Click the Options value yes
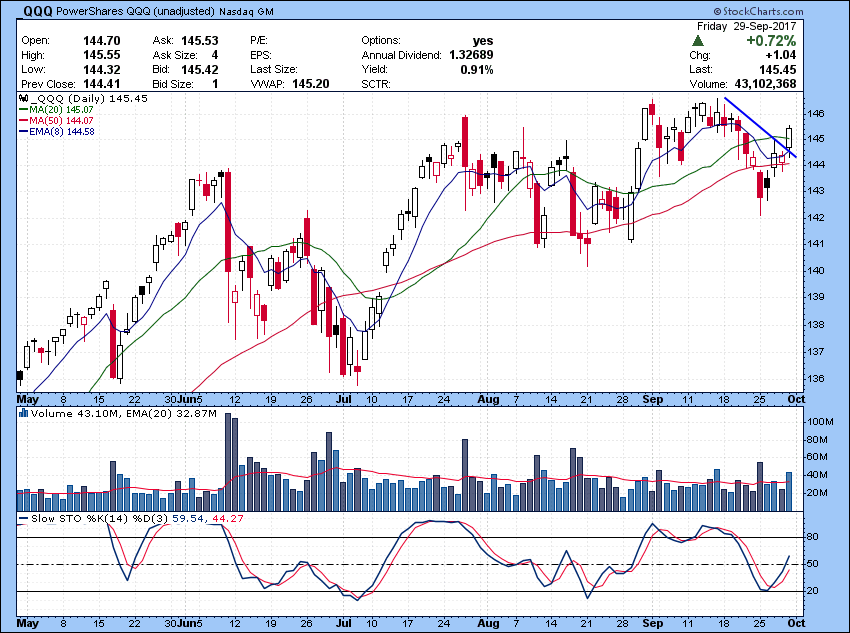Image resolution: width=850 pixels, height=633 pixels. [482, 41]
